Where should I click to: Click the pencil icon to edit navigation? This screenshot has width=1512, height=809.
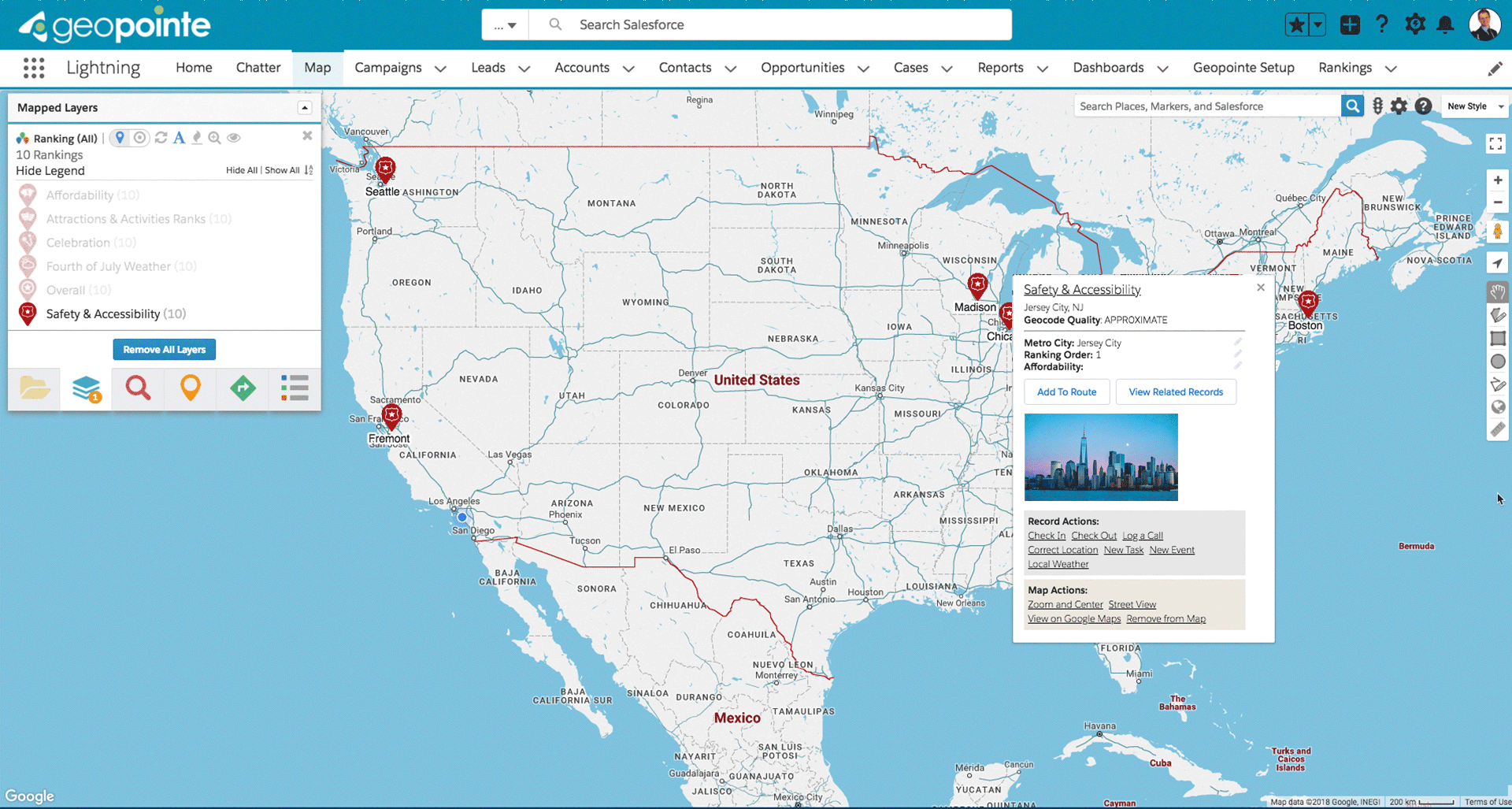(1495, 69)
